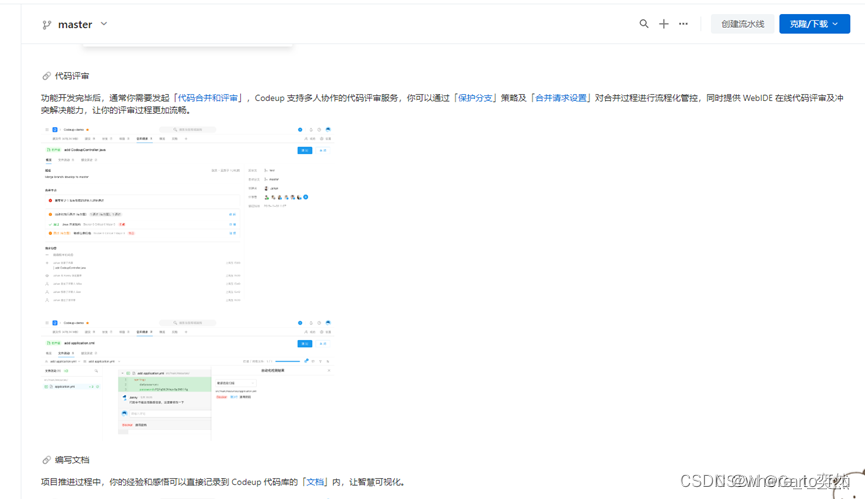This screenshot has height=499, width=865.
Task: Click the merge request overview screenshot
Action: click(188, 214)
